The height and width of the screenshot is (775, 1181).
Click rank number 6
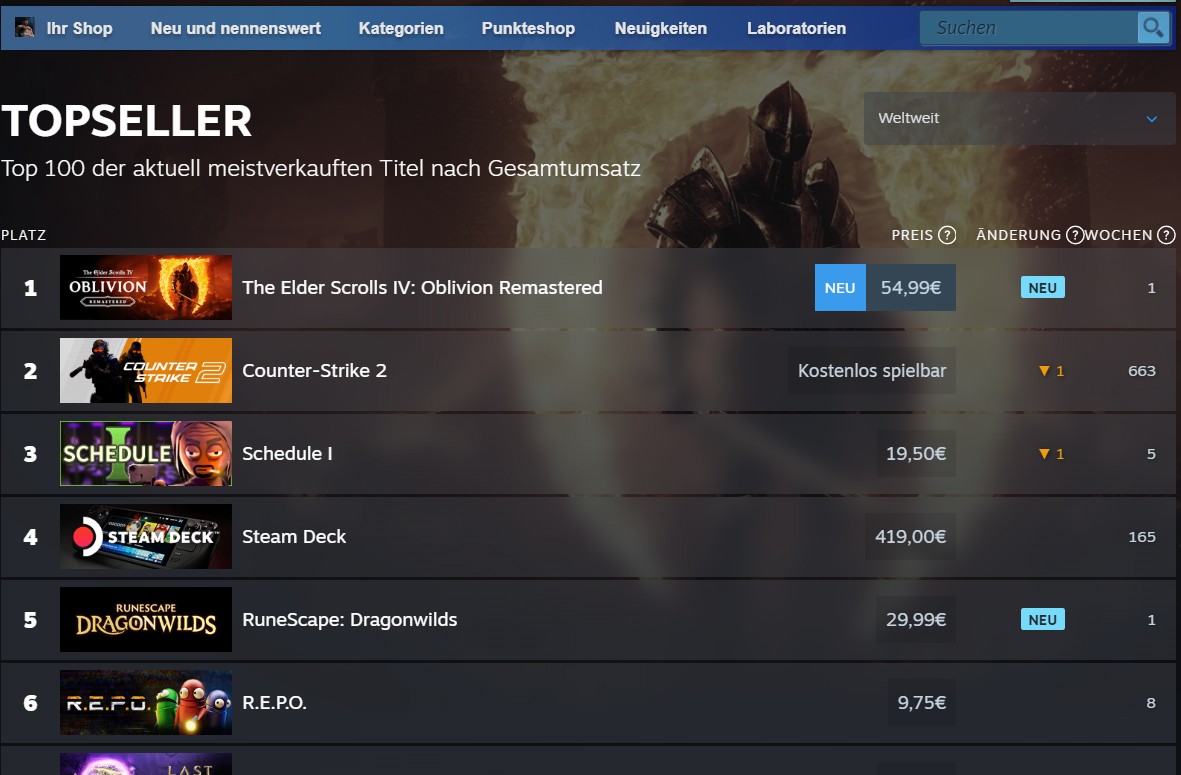coord(30,702)
